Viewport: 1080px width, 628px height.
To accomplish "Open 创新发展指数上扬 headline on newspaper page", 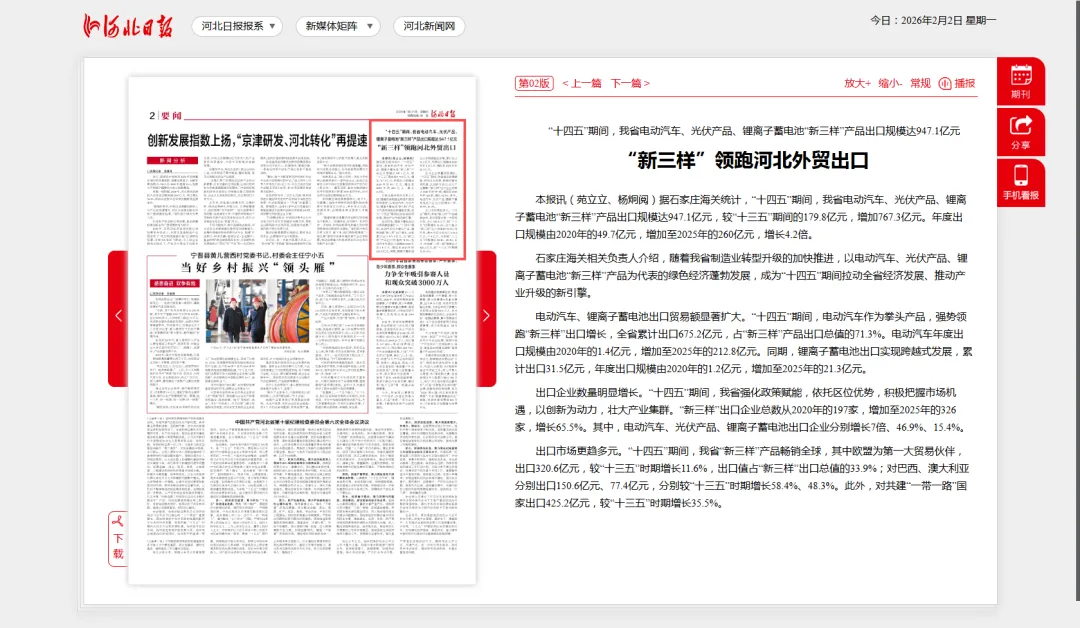I will pos(257,140).
